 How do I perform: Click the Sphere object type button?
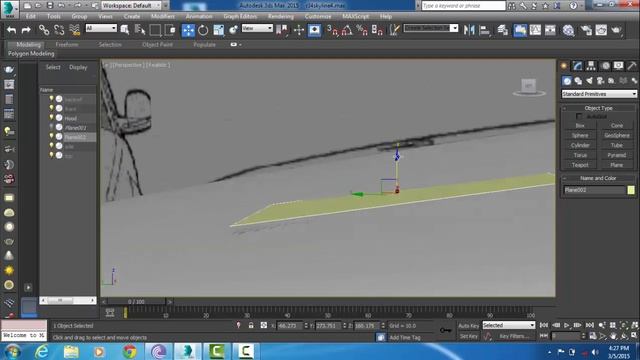click(x=580, y=136)
